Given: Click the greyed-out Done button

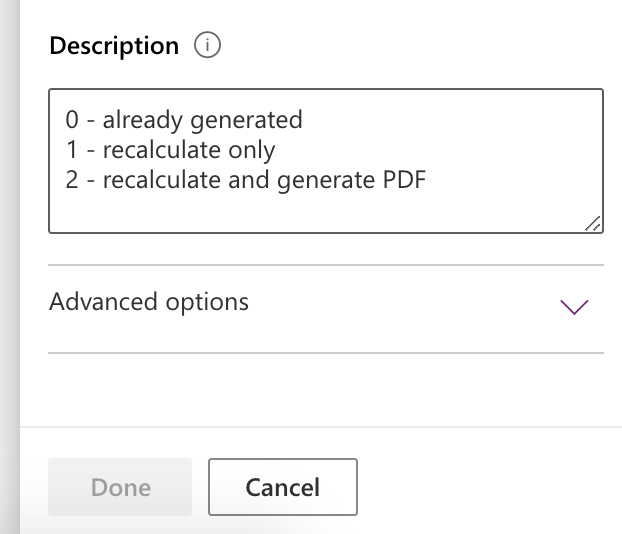Looking at the screenshot, I should (x=120, y=488).
